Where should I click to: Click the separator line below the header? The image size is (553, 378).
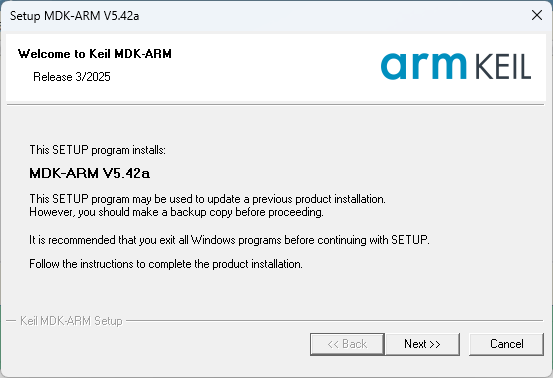[x=275, y=104]
